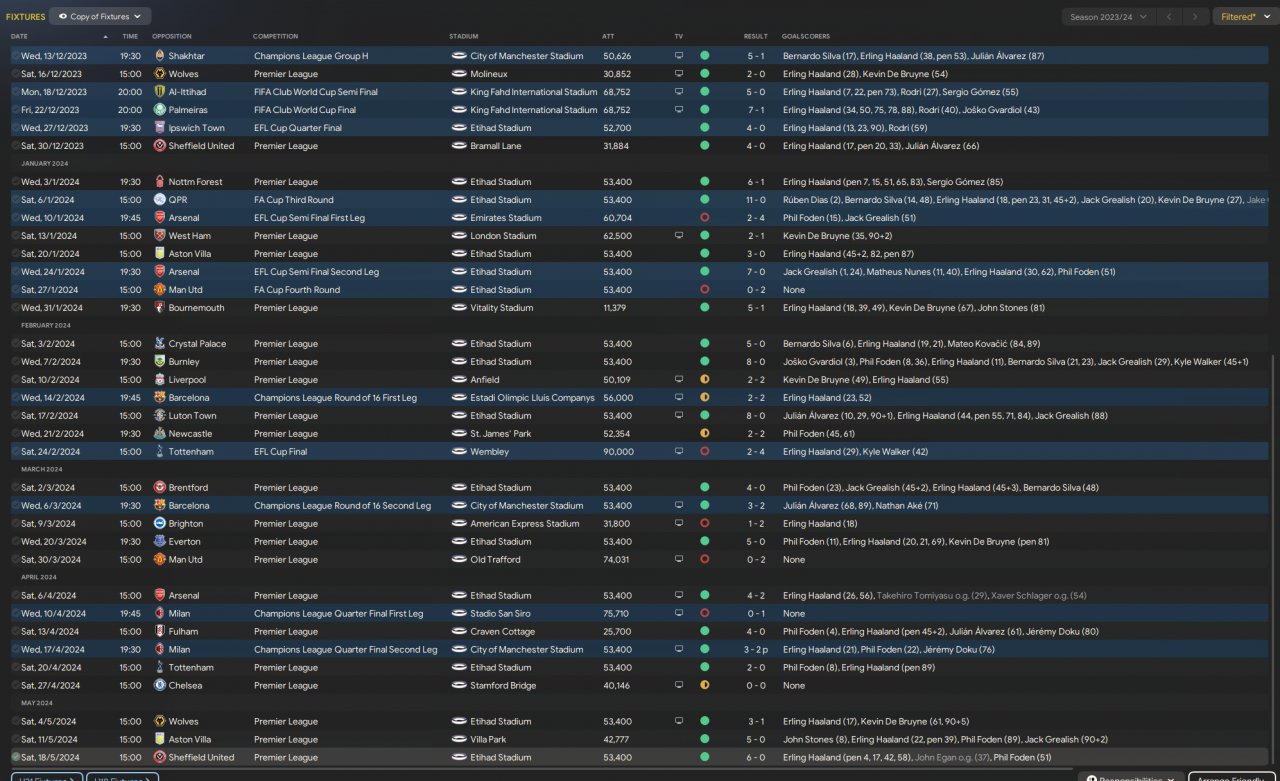Click the stadium icon beside Anfield
Image resolution: width=1280 pixels, height=781 pixels.
point(459,380)
